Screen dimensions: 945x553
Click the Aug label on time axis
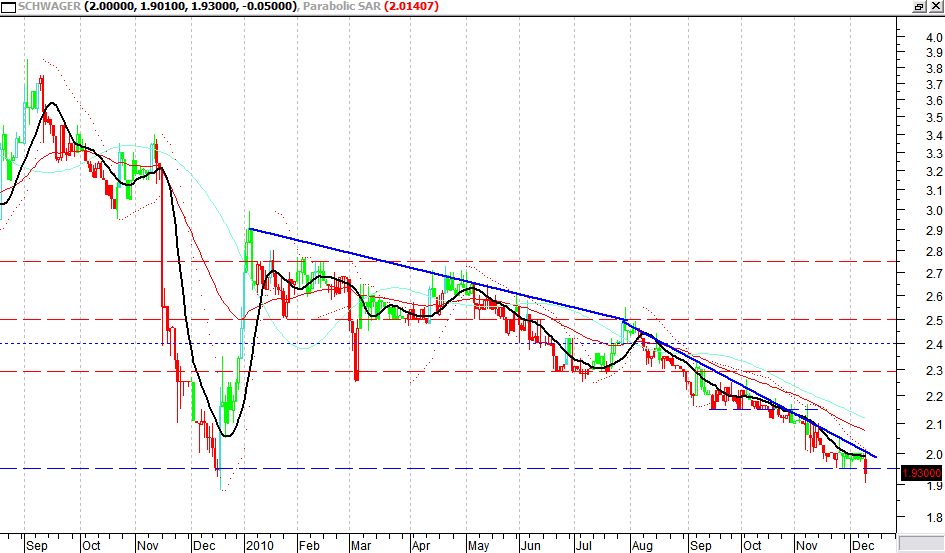pos(642,545)
